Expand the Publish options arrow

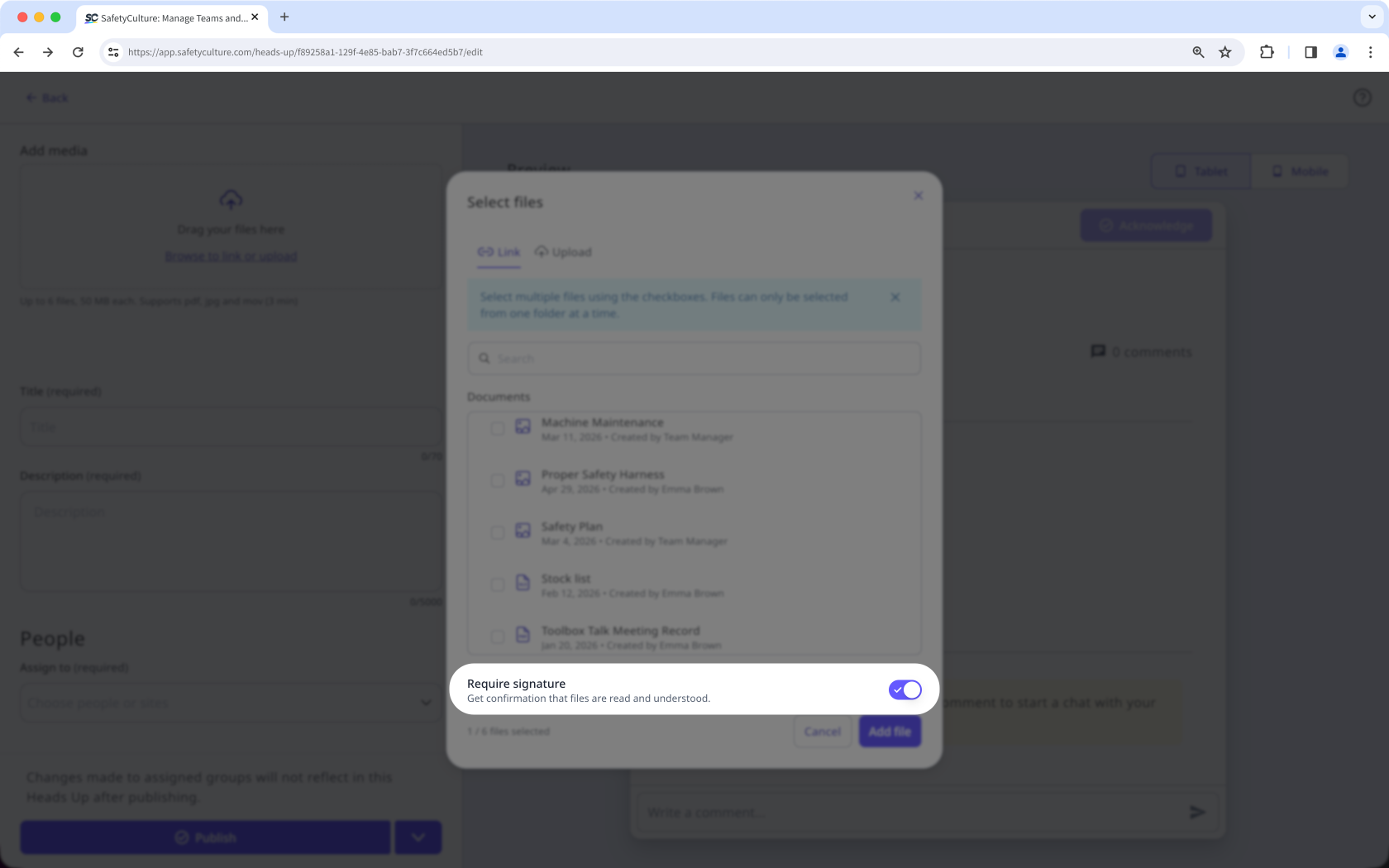tap(418, 837)
